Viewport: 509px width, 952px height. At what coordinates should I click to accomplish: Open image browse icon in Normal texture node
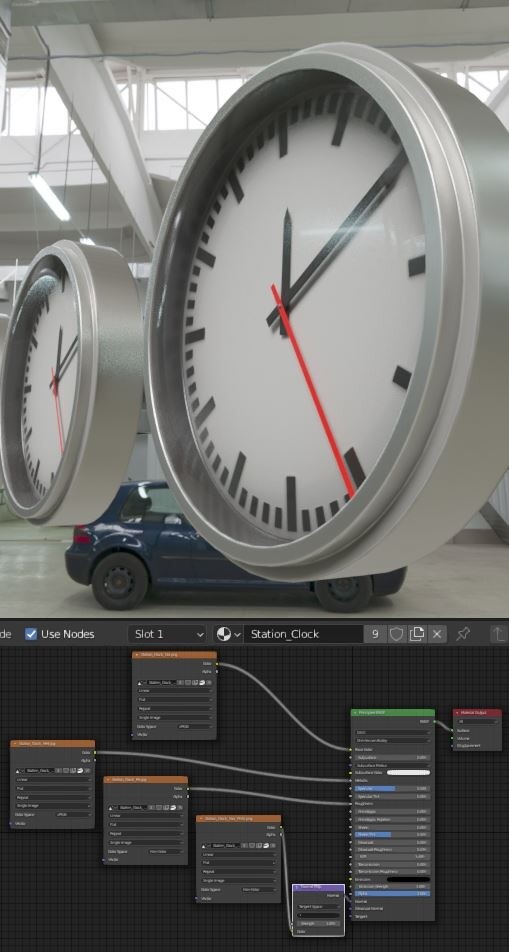click(205, 846)
